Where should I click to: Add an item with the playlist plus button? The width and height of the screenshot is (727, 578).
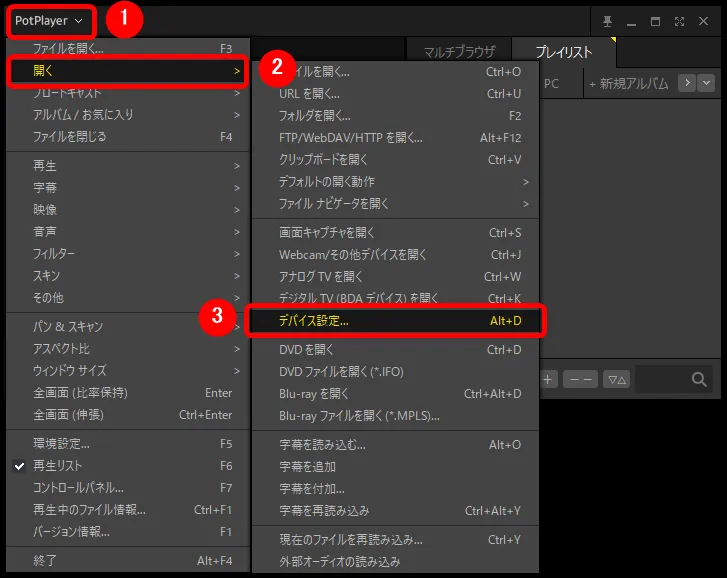pyautogui.click(x=548, y=380)
